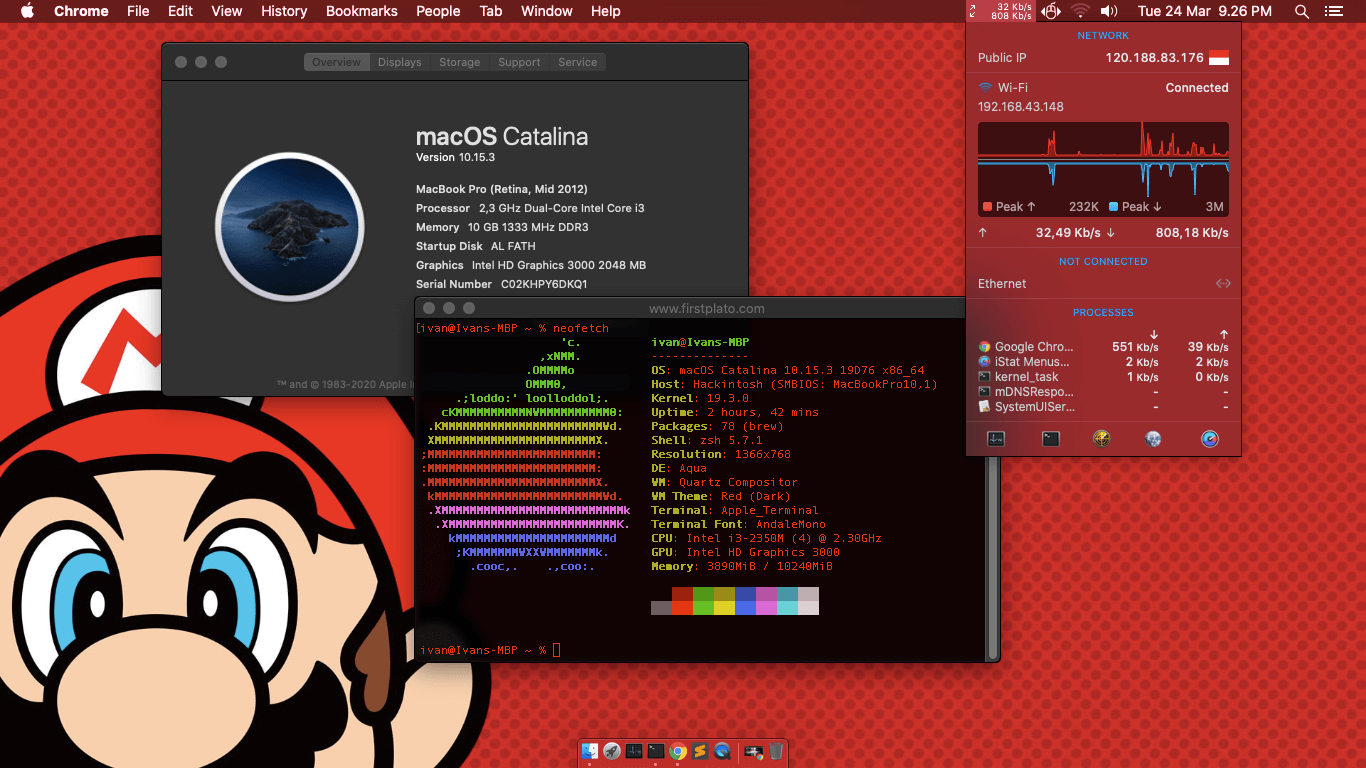This screenshot has width=1366, height=768.
Task: Click Google Chrome process icon in iStat
Action: click(984, 347)
